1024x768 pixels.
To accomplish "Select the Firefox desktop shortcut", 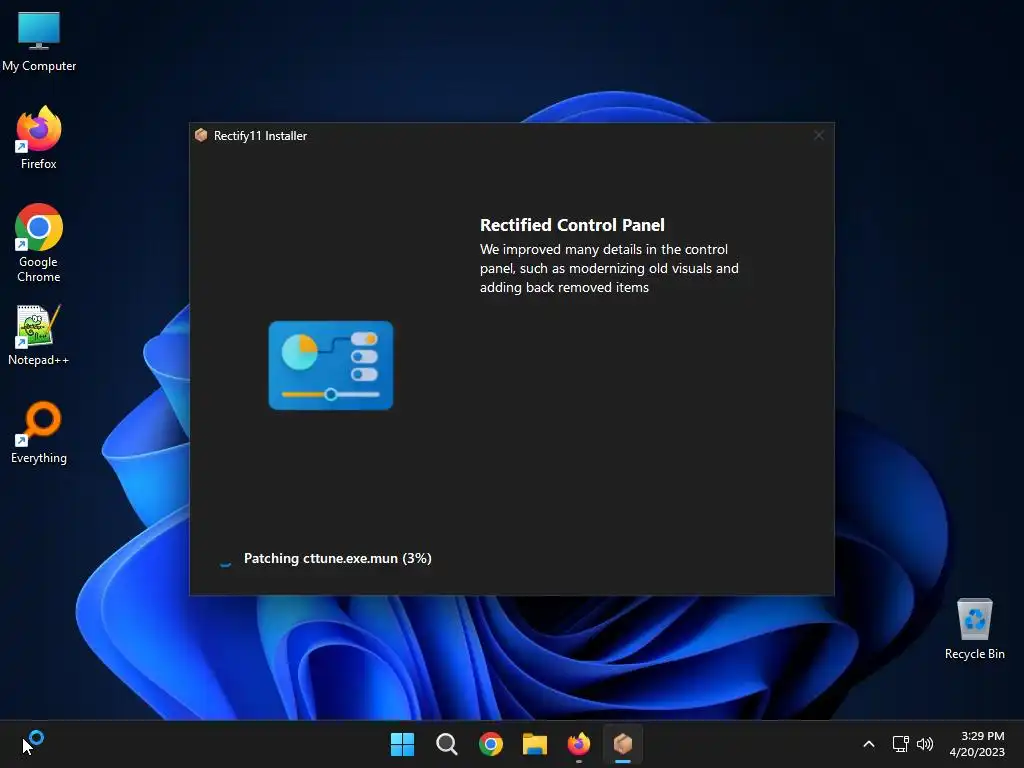I will (x=39, y=138).
